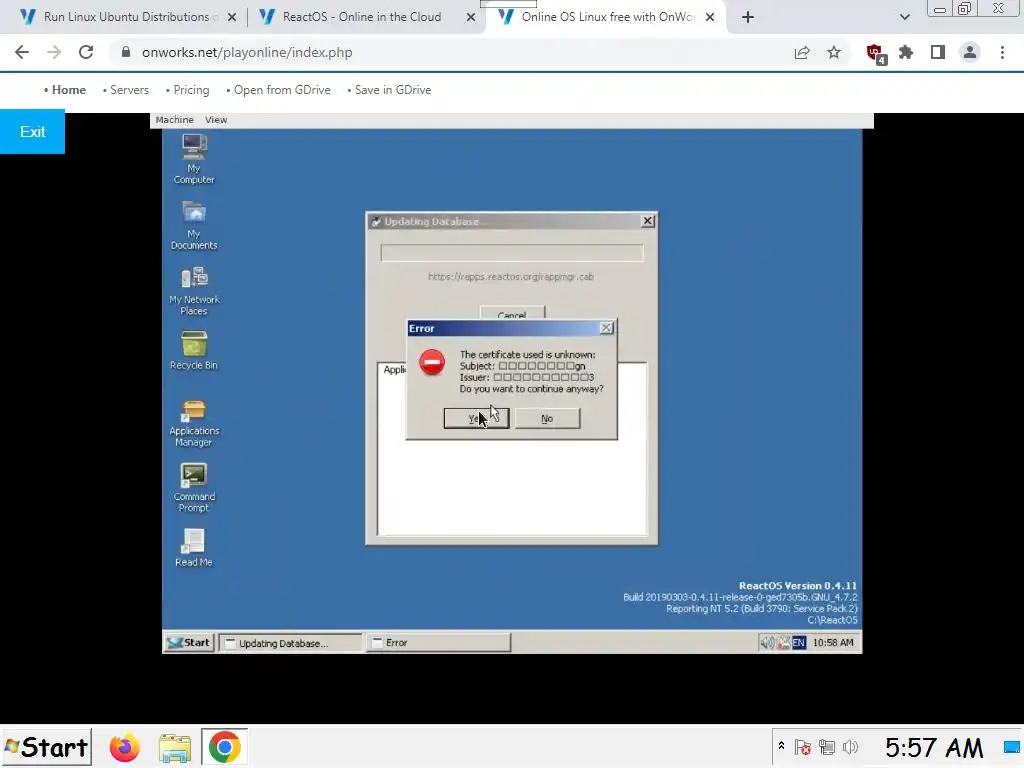1024x768 pixels.
Task: Click the blue Exit button
Action: (32, 132)
